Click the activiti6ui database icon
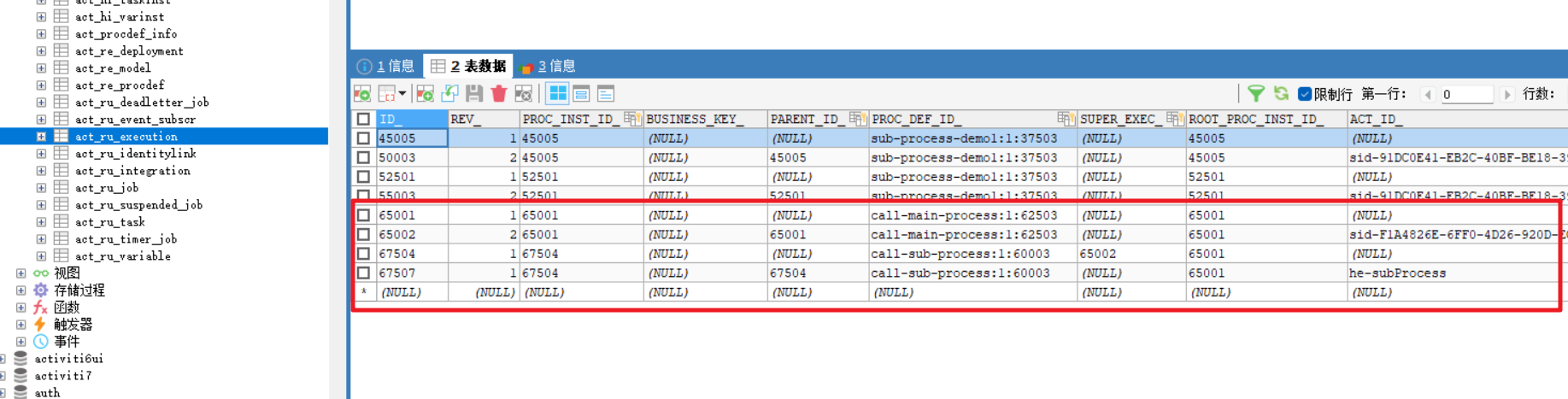Image resolution: width=1568 pixels, height=399 pixels. [21, 358]
